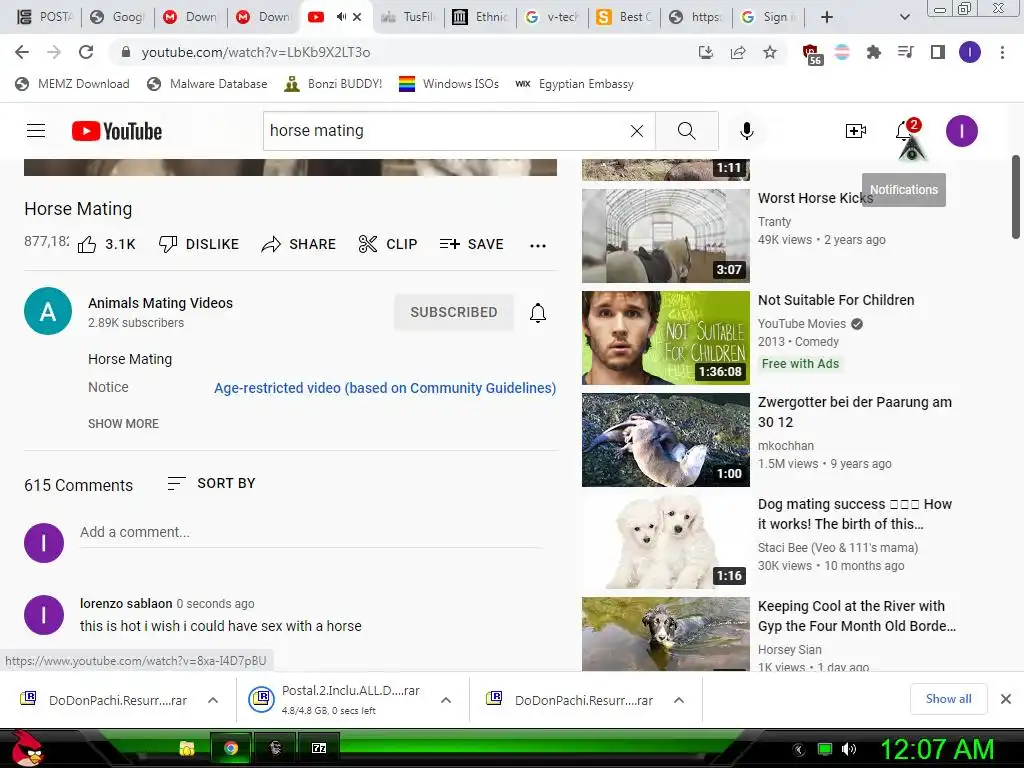
Task: Open the MEMZ Download bookmark
Action: point(72,84)
